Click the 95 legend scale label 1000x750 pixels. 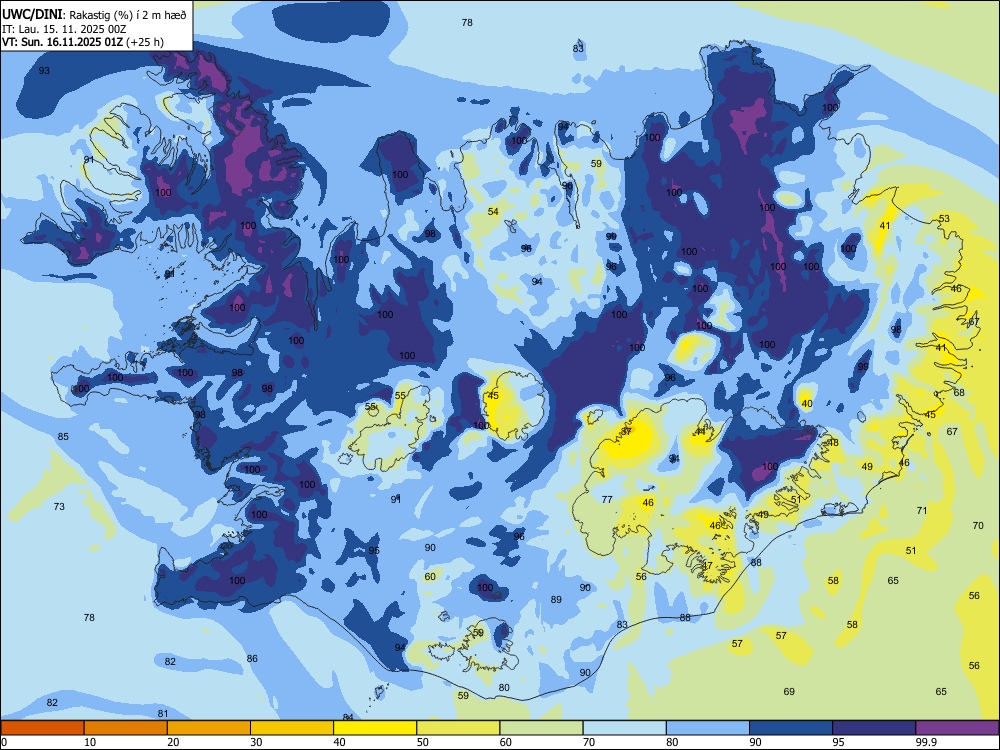click(x=839, y=742)
